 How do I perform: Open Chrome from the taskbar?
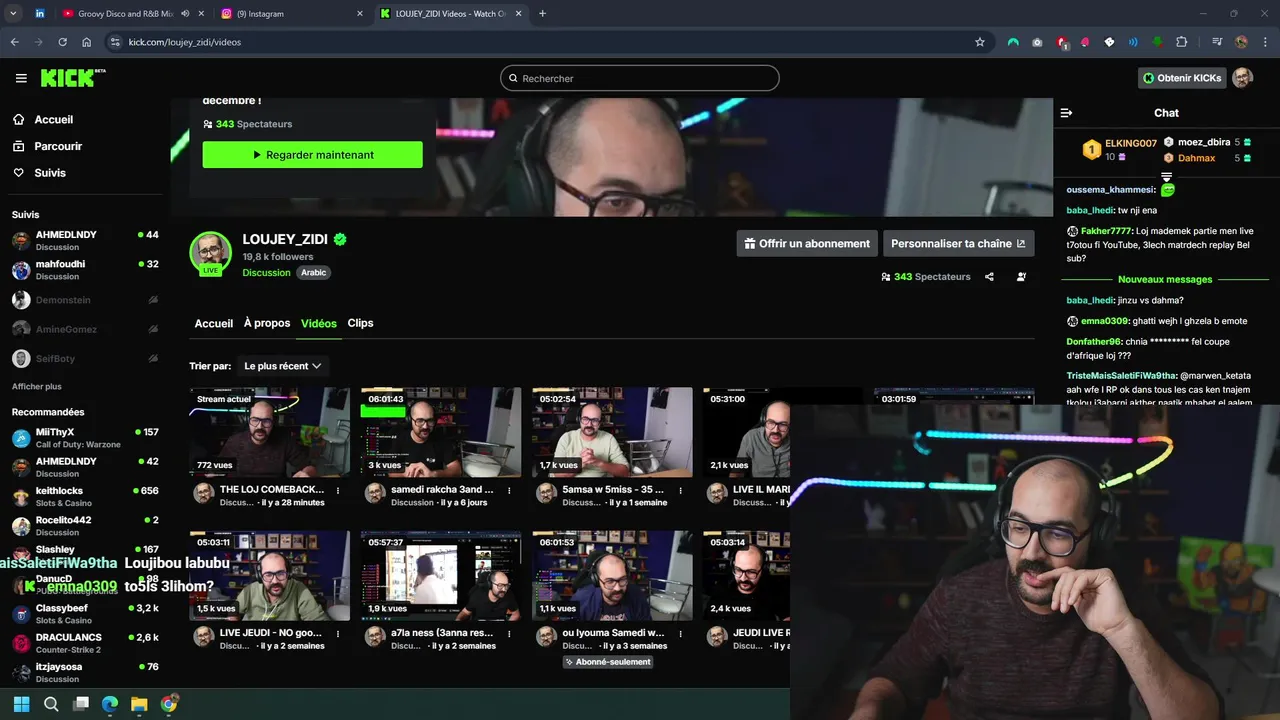(169, 704)
